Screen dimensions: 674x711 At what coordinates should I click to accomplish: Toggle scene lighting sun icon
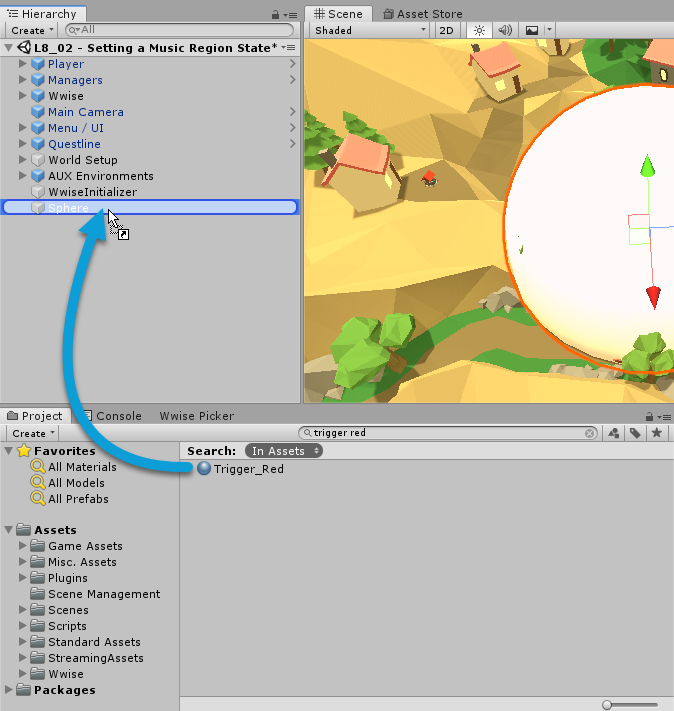pos(479,31)
